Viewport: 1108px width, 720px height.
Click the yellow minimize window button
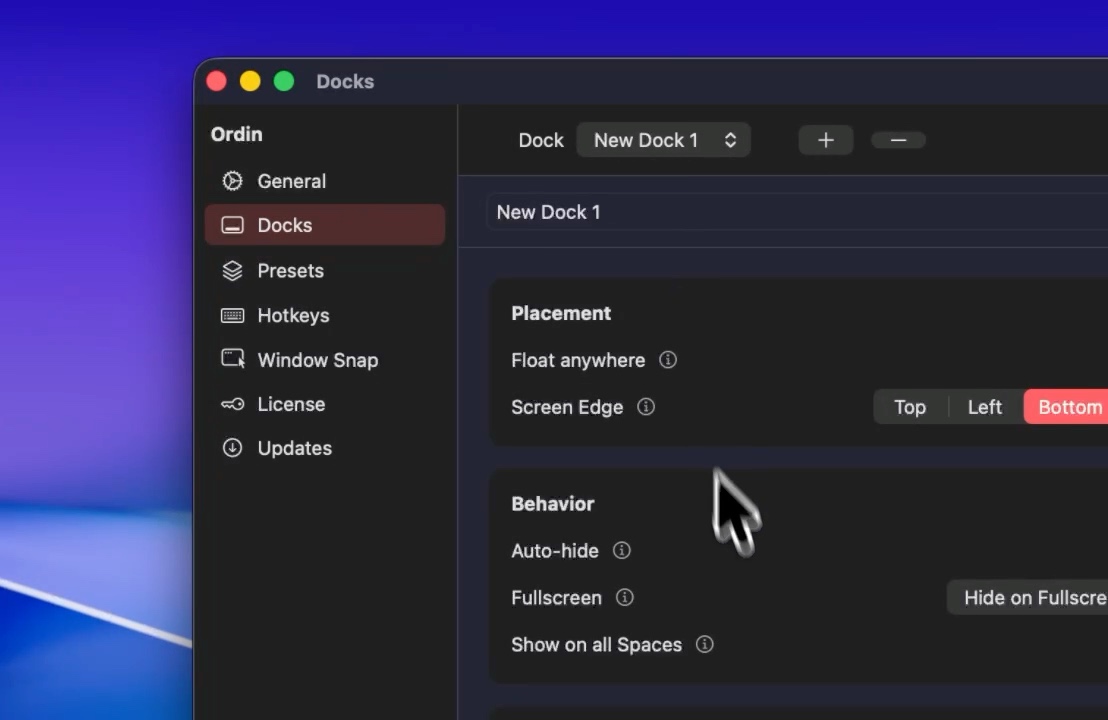[250, 81]
